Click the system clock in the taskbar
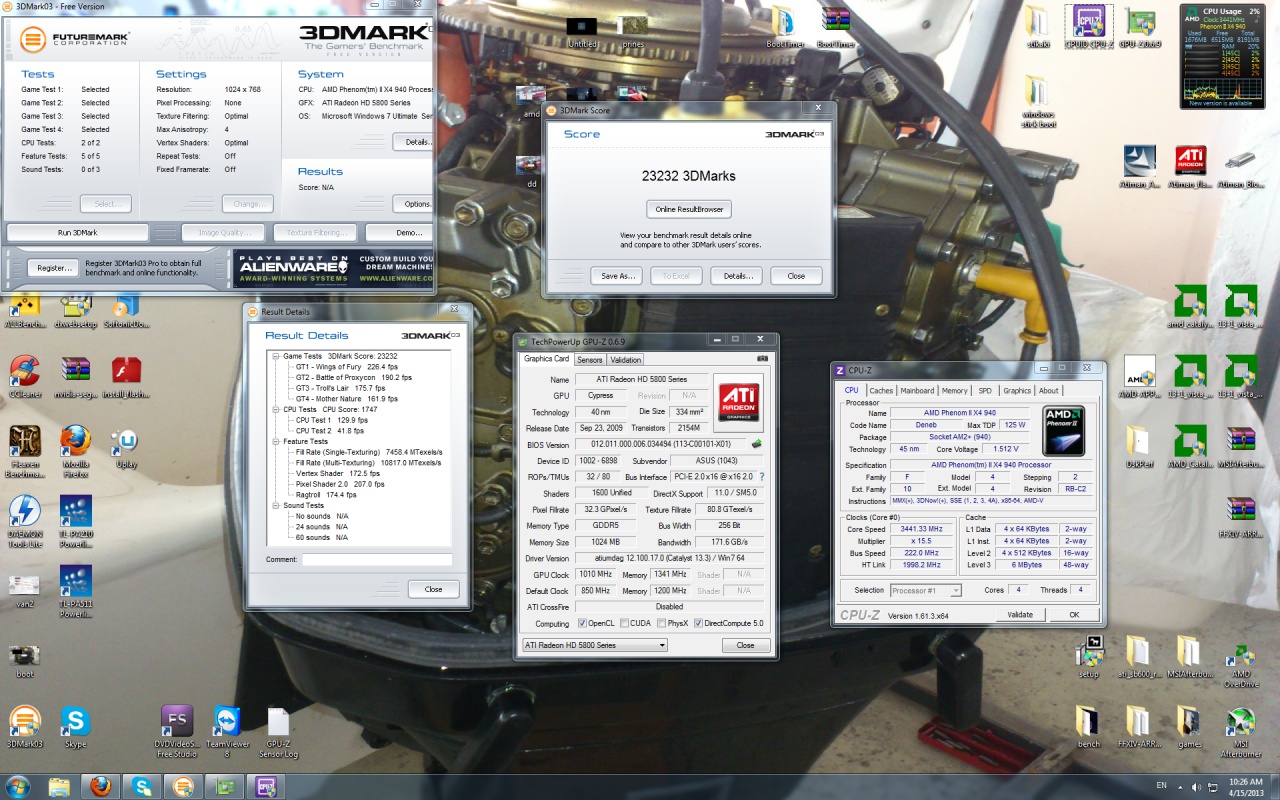Image resolution: width=1280 pixels, height=800 pixels. 1245,786
